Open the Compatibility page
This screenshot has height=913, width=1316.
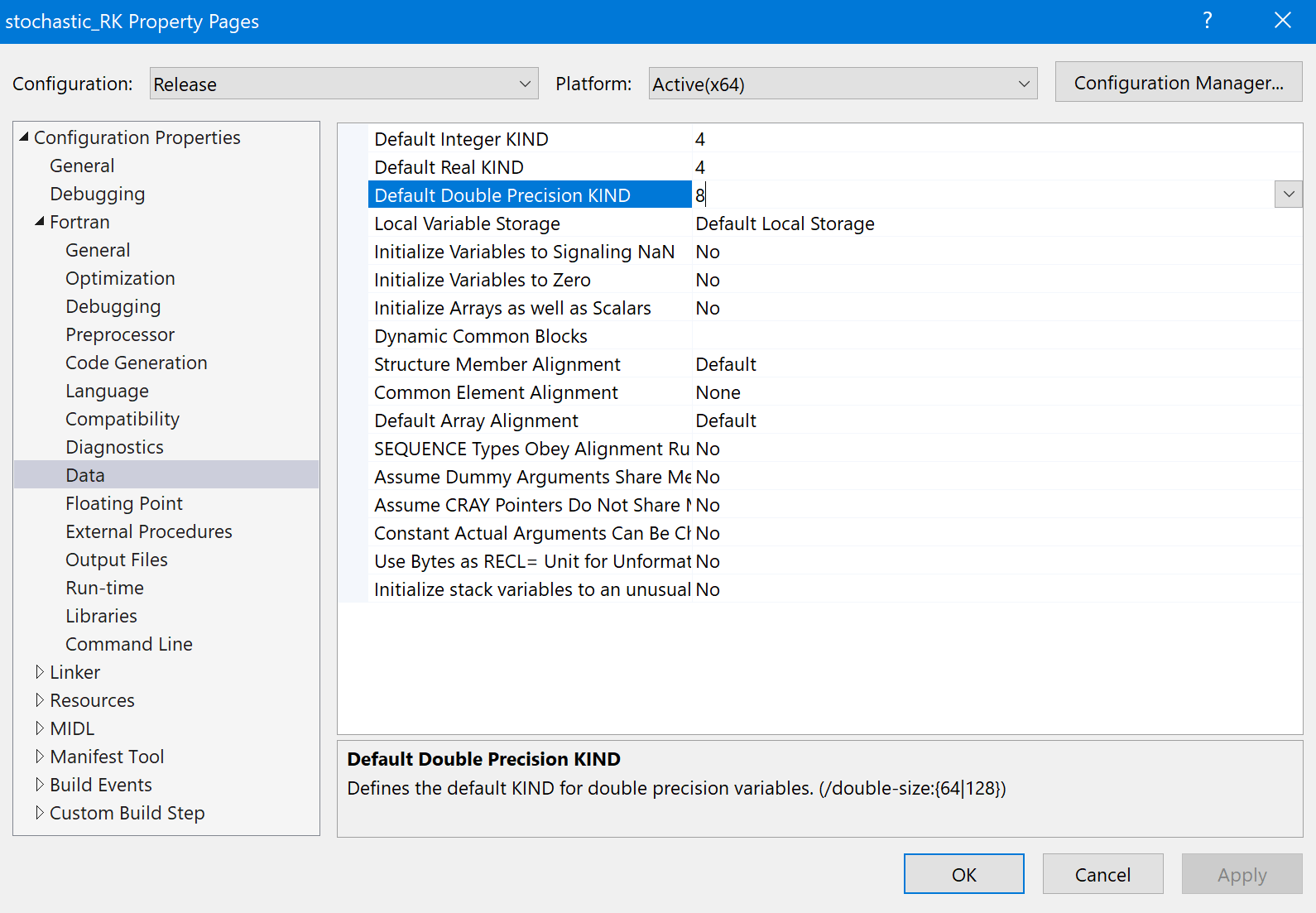tap(122, 419)
